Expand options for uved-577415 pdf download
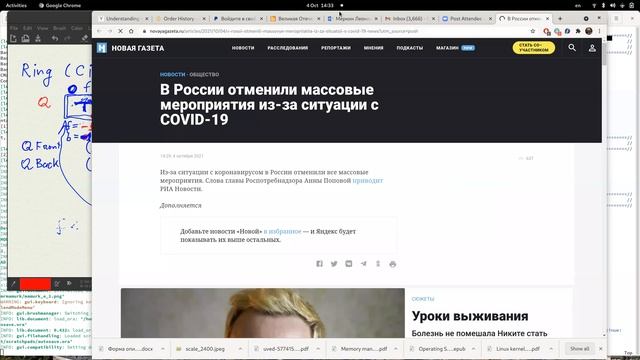 click(x=318, y=349)
